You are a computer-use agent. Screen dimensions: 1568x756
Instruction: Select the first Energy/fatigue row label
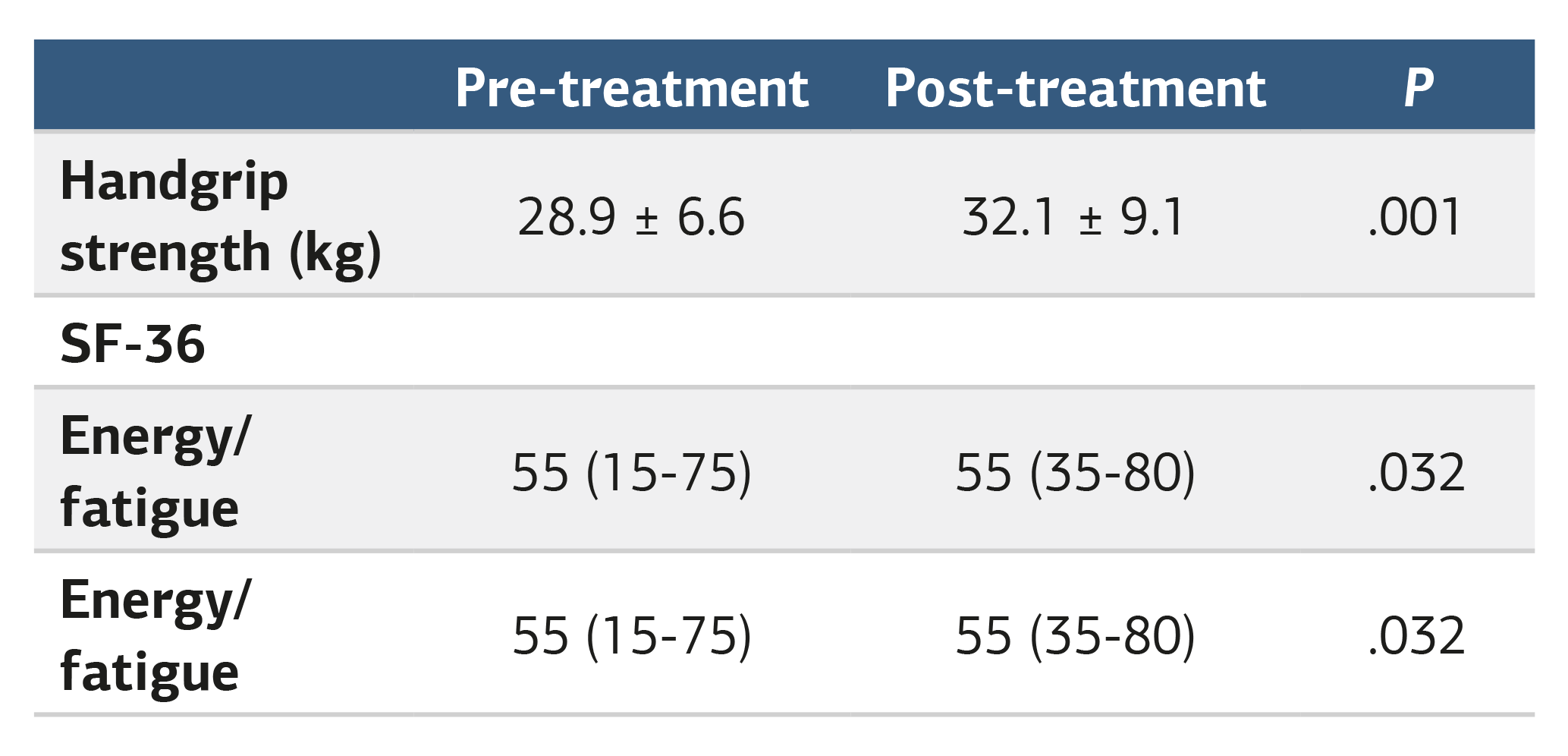pos(155,471)
